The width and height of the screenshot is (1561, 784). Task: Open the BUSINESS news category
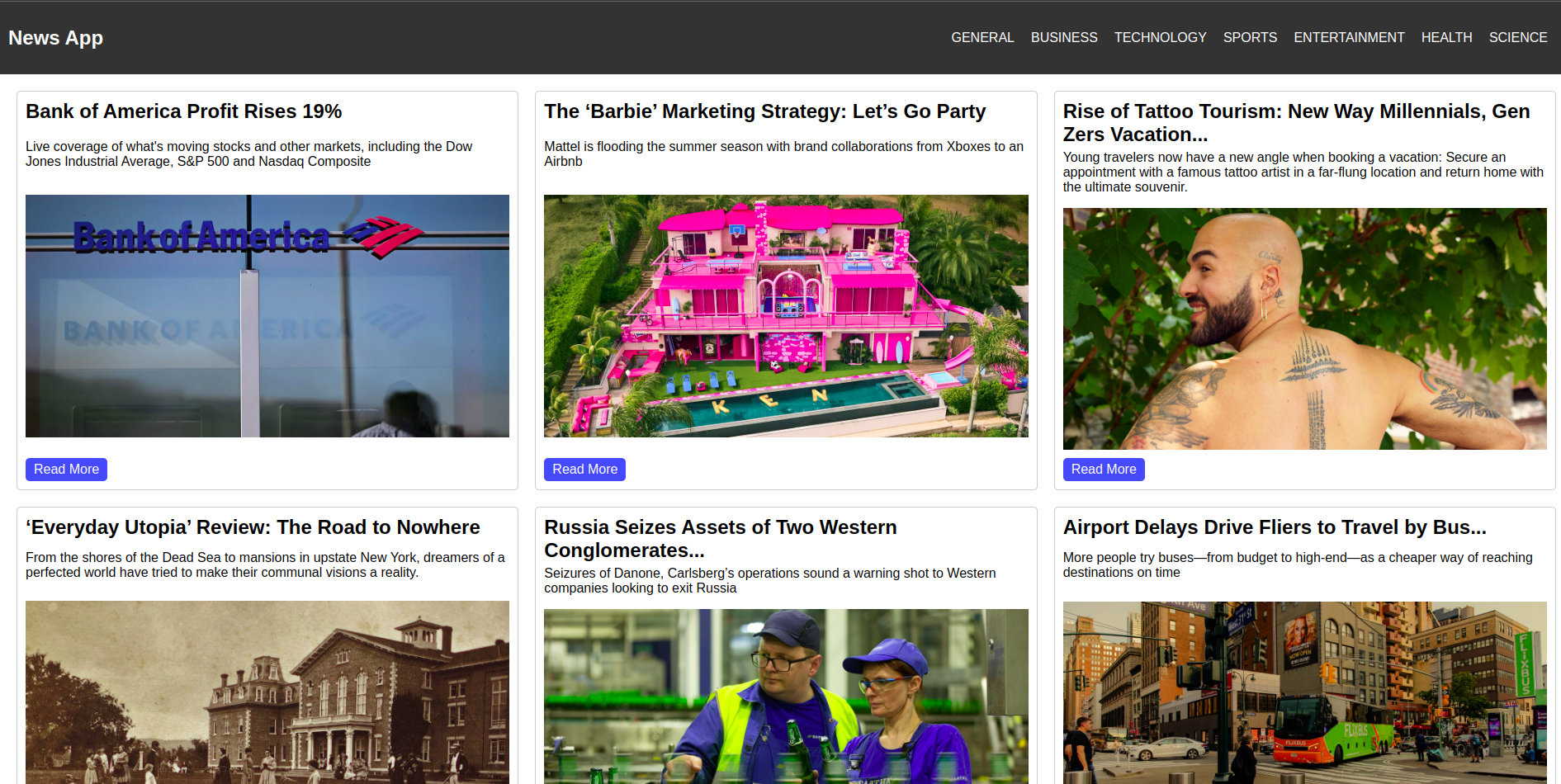pyautogui.click(x=1064, y=37)
